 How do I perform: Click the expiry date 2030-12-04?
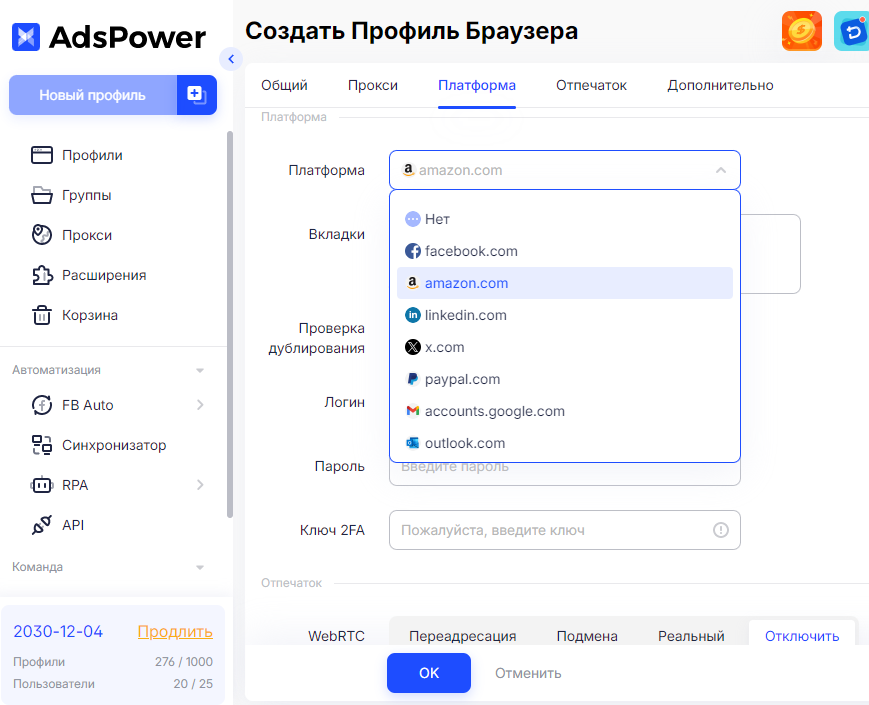(x=58, y=631)
